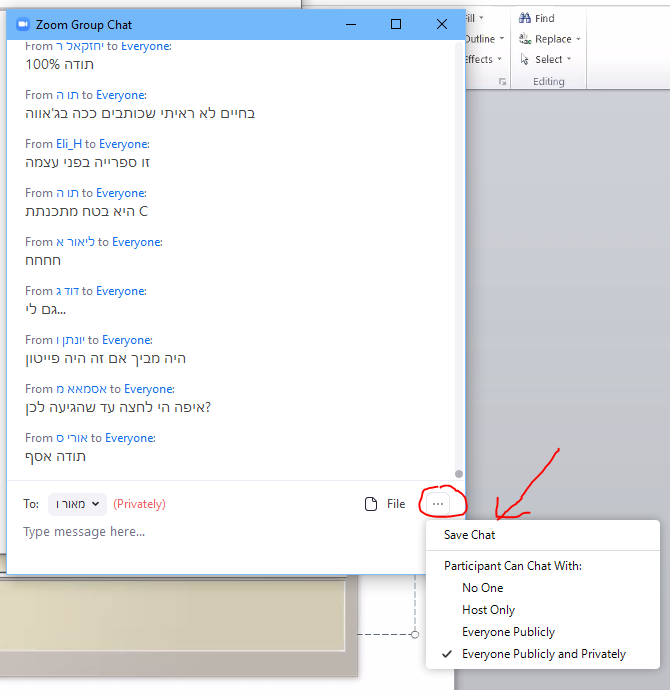Click the sender name אסמאא מ
The image size is (670, 690).
[81, 389]
